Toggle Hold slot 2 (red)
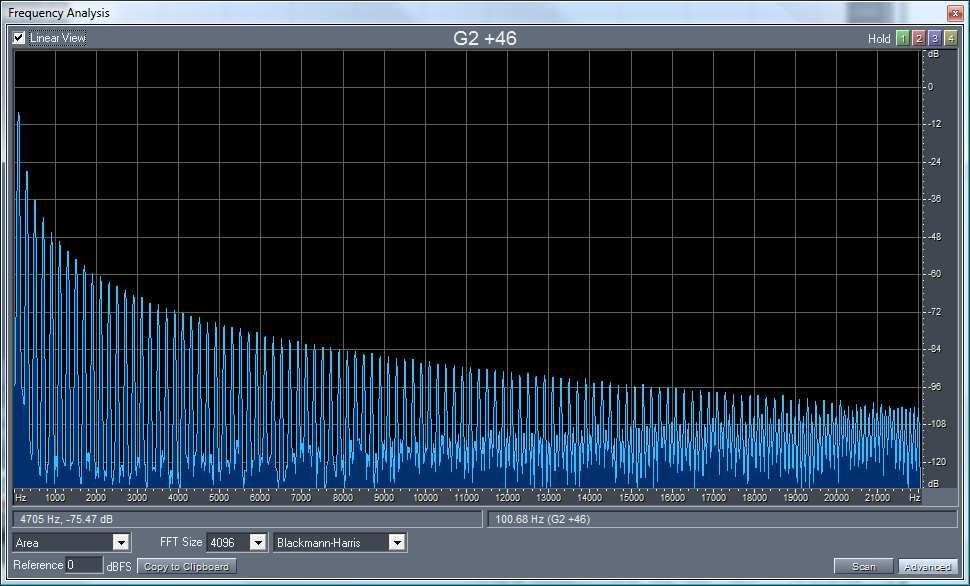Screen dimensions: 970x586 pos(919,38)
